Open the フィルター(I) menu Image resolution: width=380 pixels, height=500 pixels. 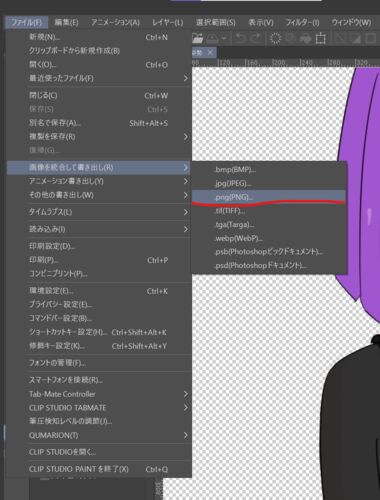point(302,22)
